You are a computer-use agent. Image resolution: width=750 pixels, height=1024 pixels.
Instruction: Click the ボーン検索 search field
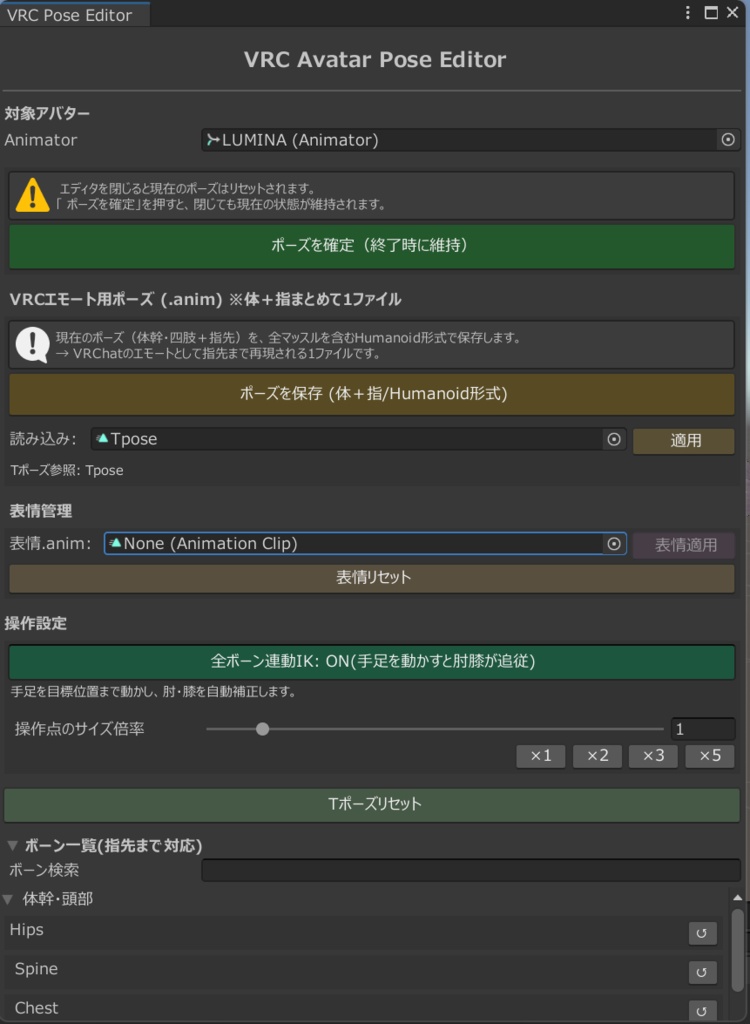[470, 871]
